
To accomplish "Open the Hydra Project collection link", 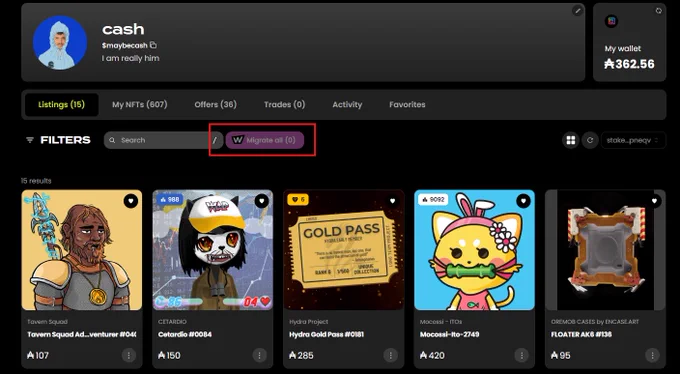I will coord(309,322).
